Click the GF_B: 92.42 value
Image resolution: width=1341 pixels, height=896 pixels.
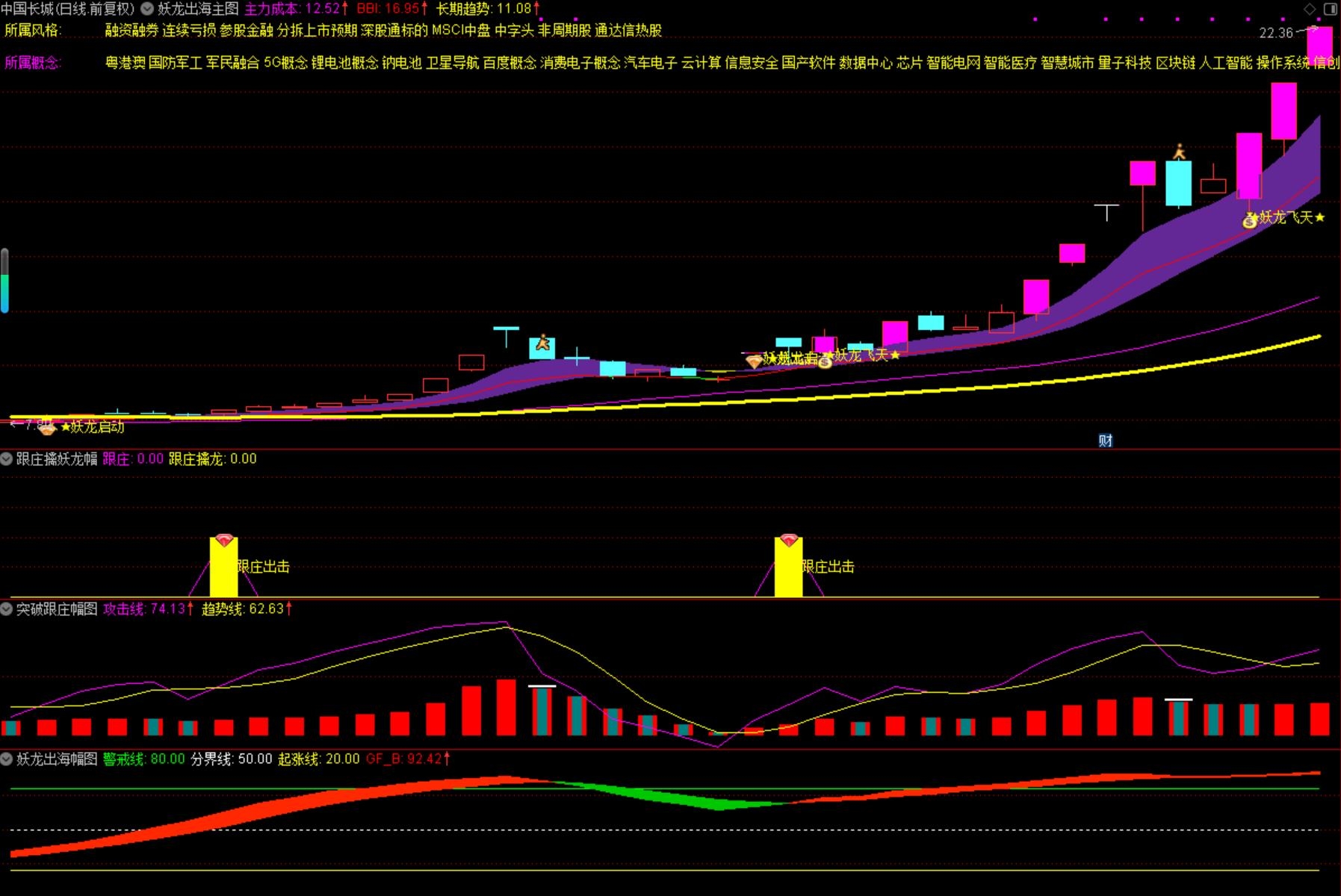[408, 759]
